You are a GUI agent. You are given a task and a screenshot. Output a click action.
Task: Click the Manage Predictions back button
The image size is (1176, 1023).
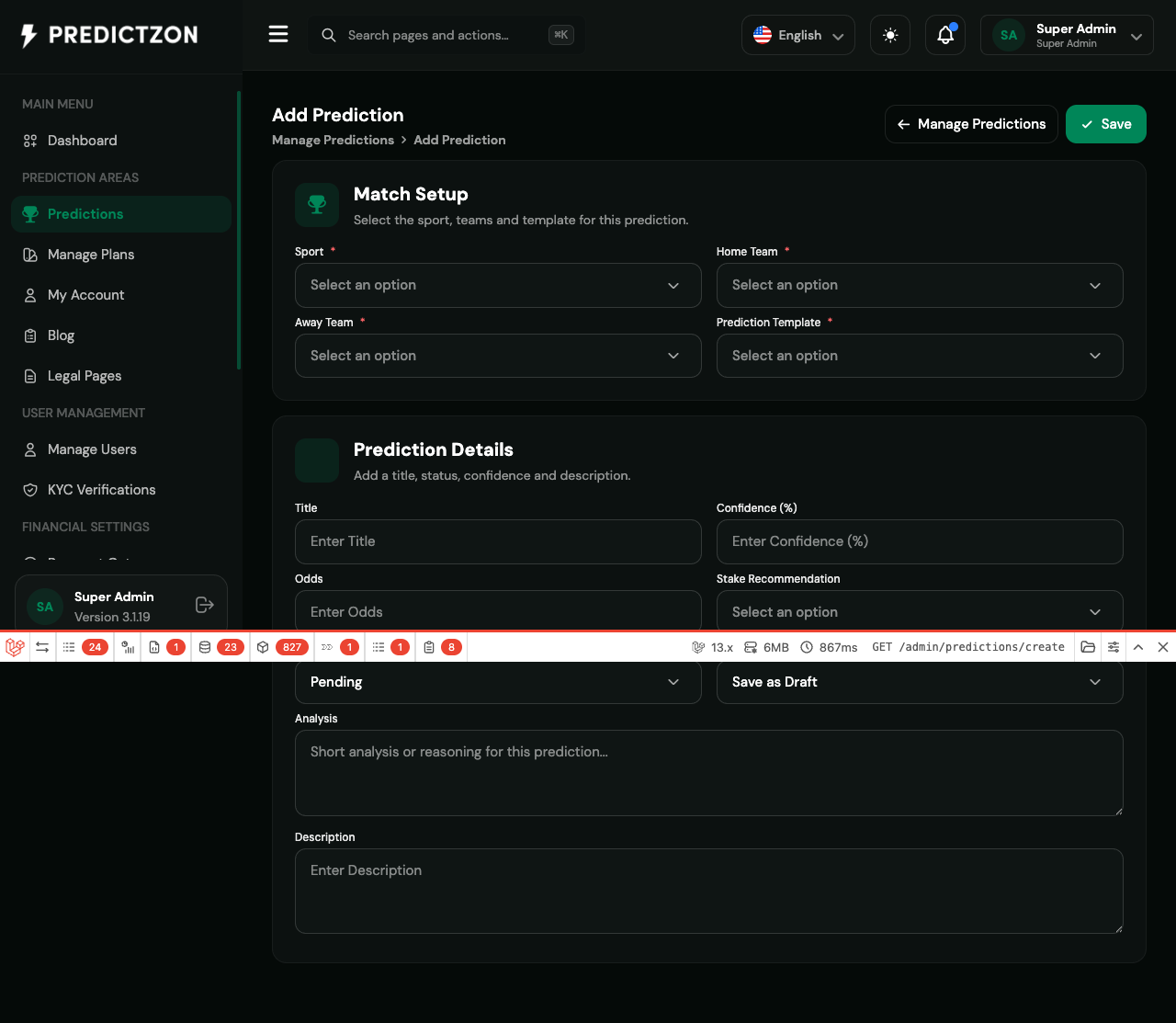coord(971,124)
